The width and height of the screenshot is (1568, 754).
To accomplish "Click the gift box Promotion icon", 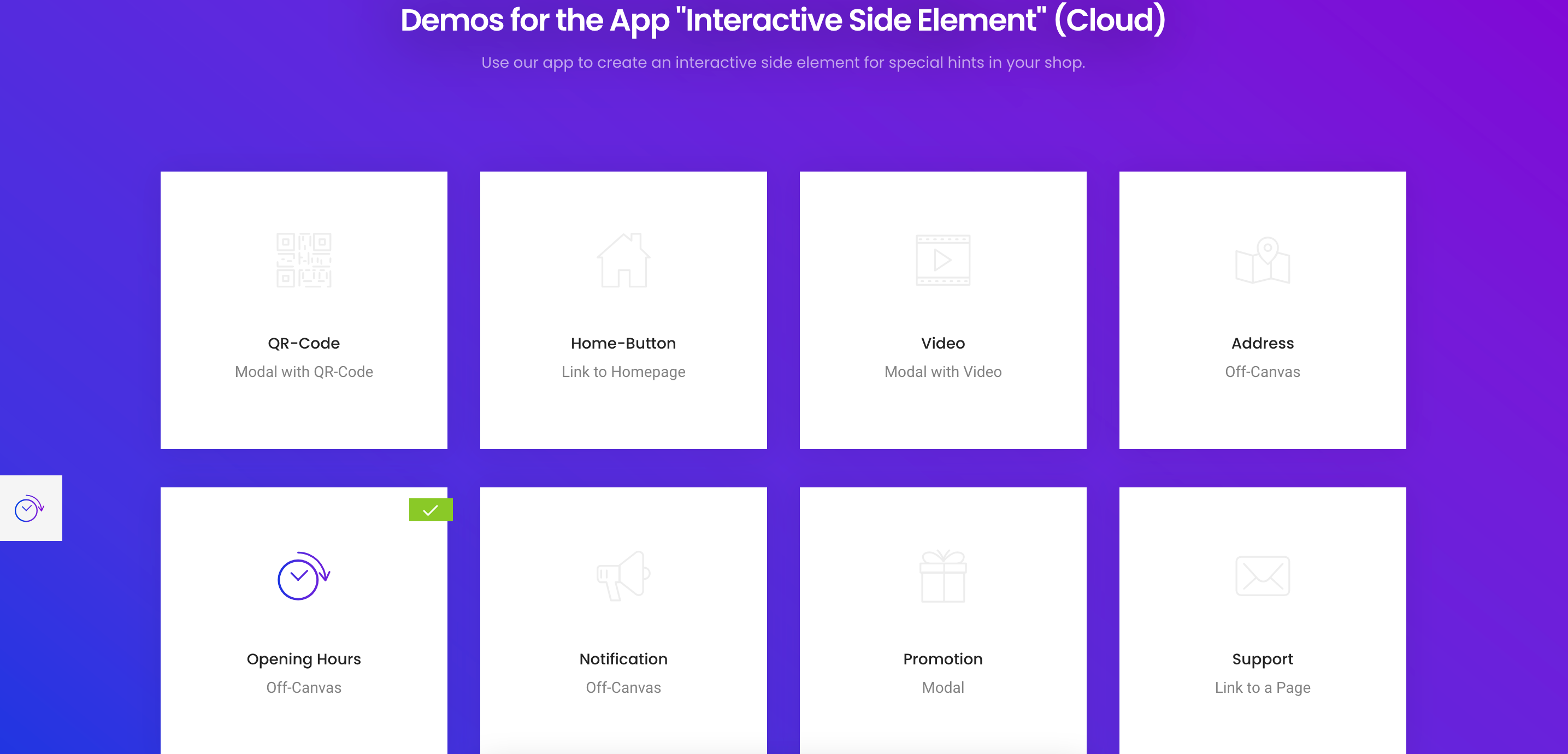I will [x=943, y=576].
